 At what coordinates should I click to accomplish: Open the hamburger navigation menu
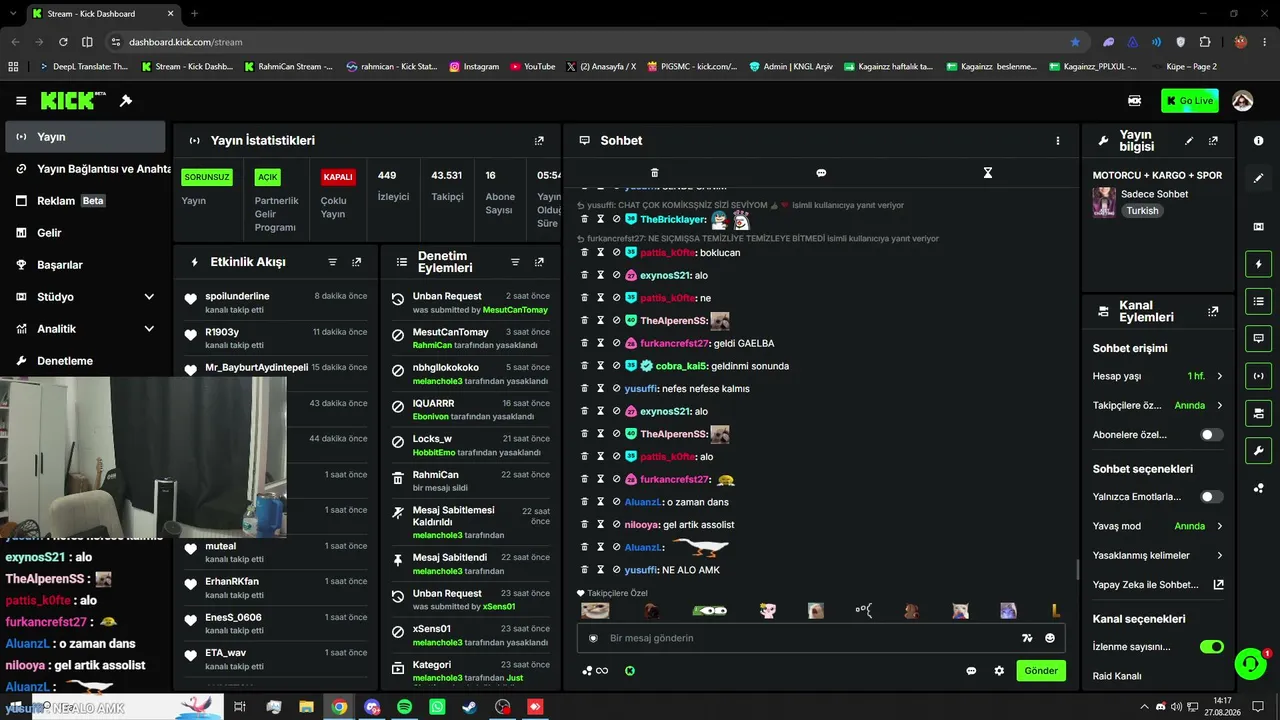click(x=21, y=101)
